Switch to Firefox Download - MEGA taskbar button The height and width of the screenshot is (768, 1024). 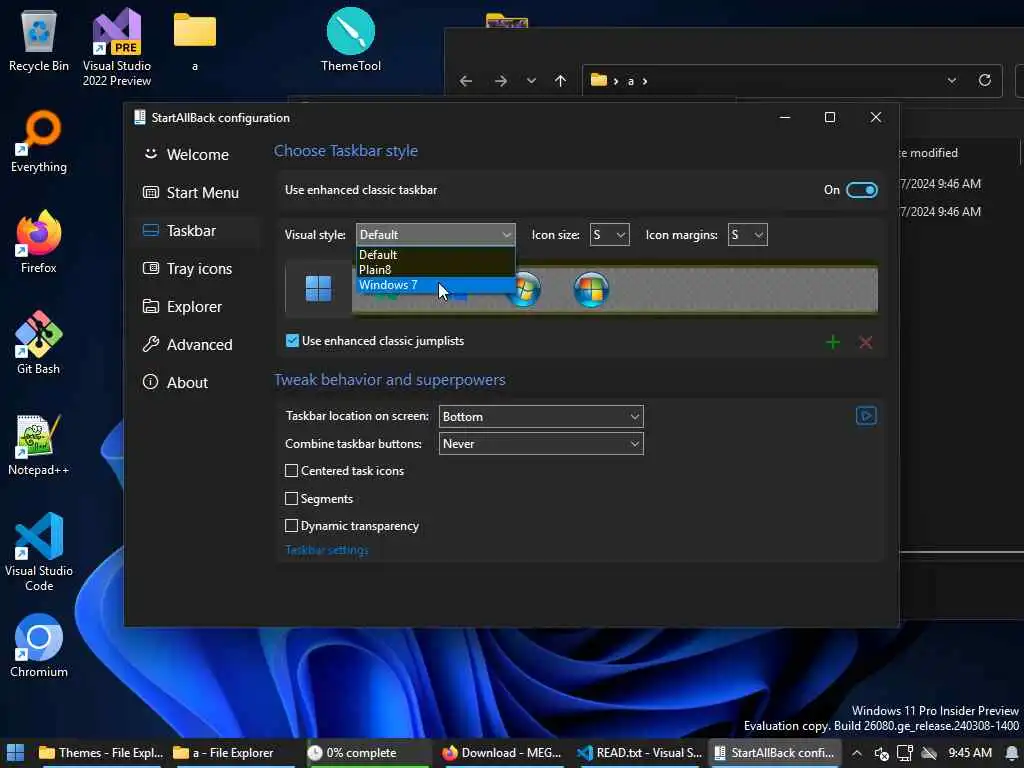pyautogui.click(x=502, y=753)
